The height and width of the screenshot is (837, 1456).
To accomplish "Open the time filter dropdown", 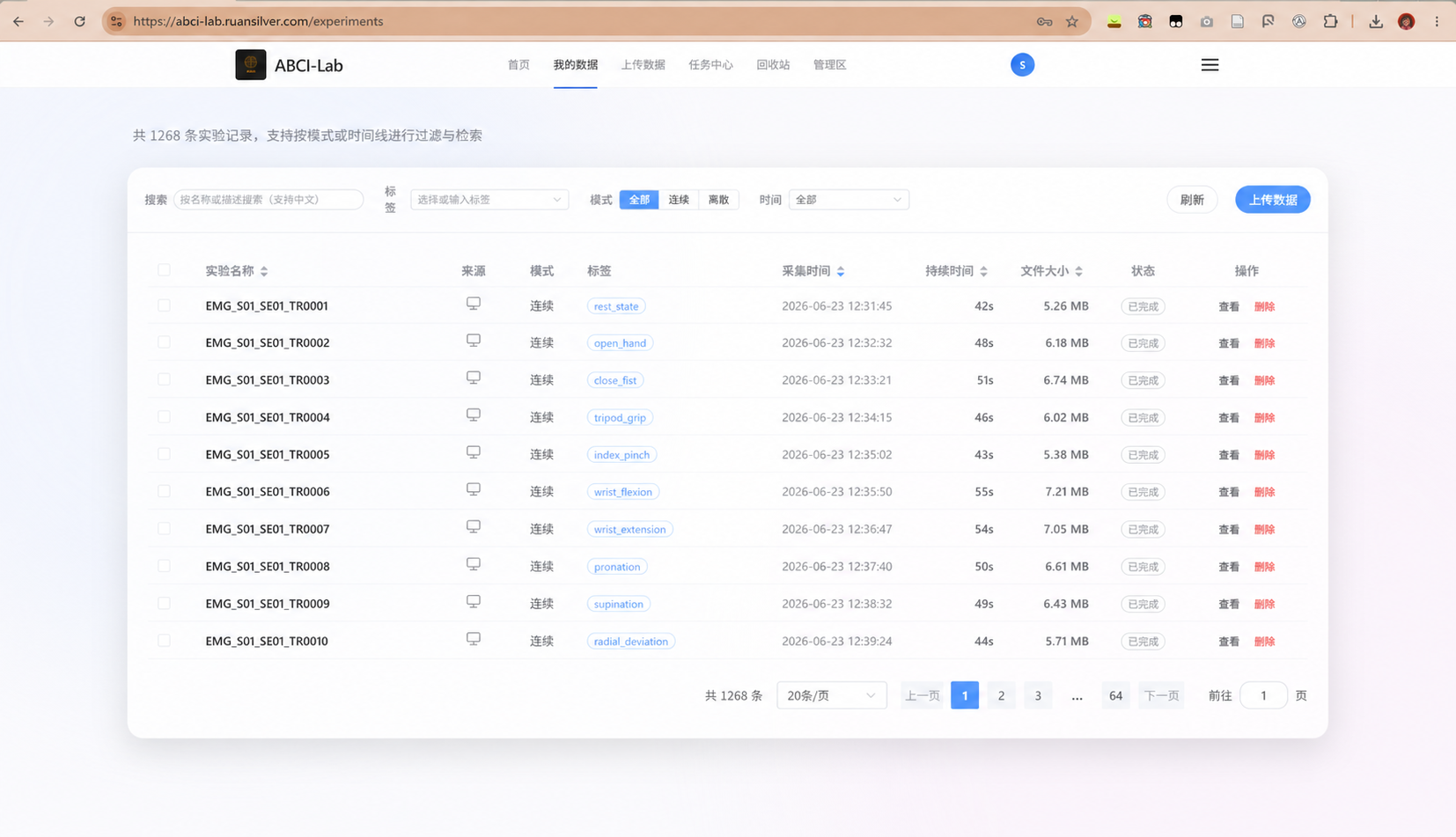I will coord(849,200).
